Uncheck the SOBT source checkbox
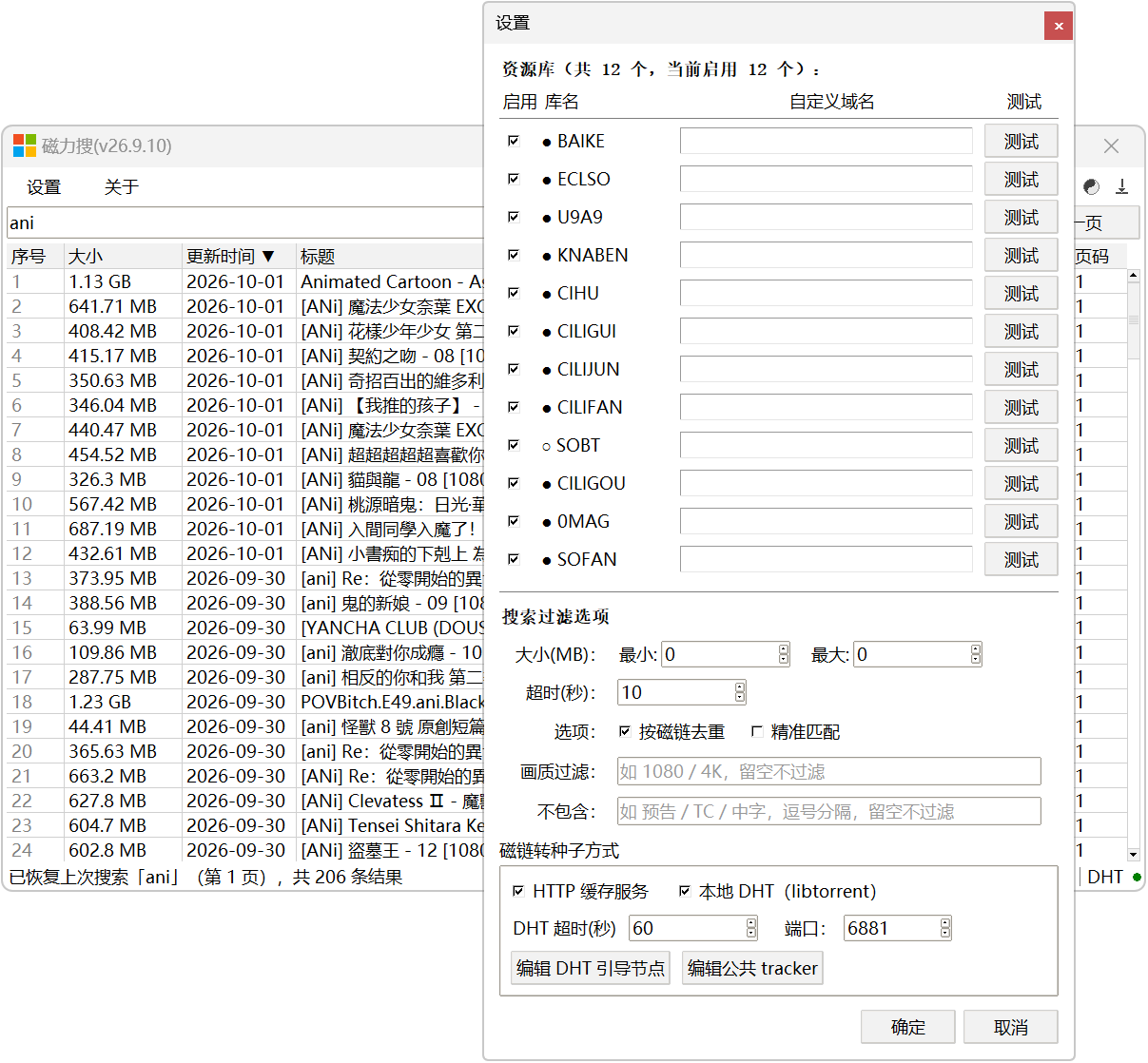 point(514,445)
